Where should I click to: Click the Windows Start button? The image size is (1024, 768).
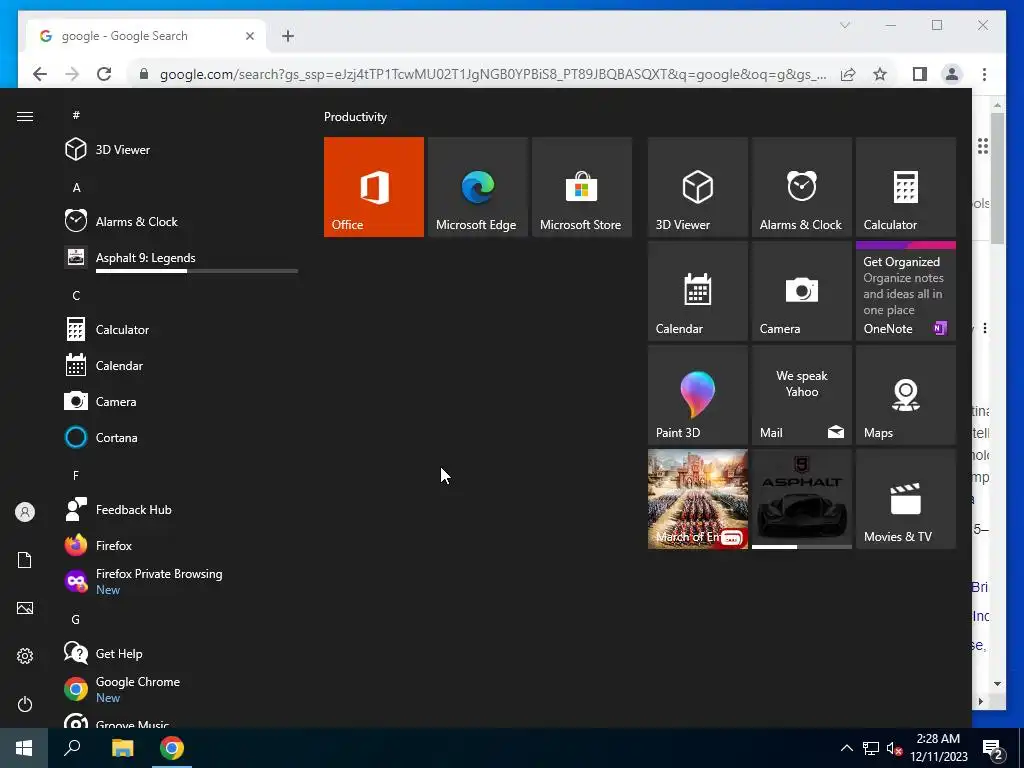24,748
